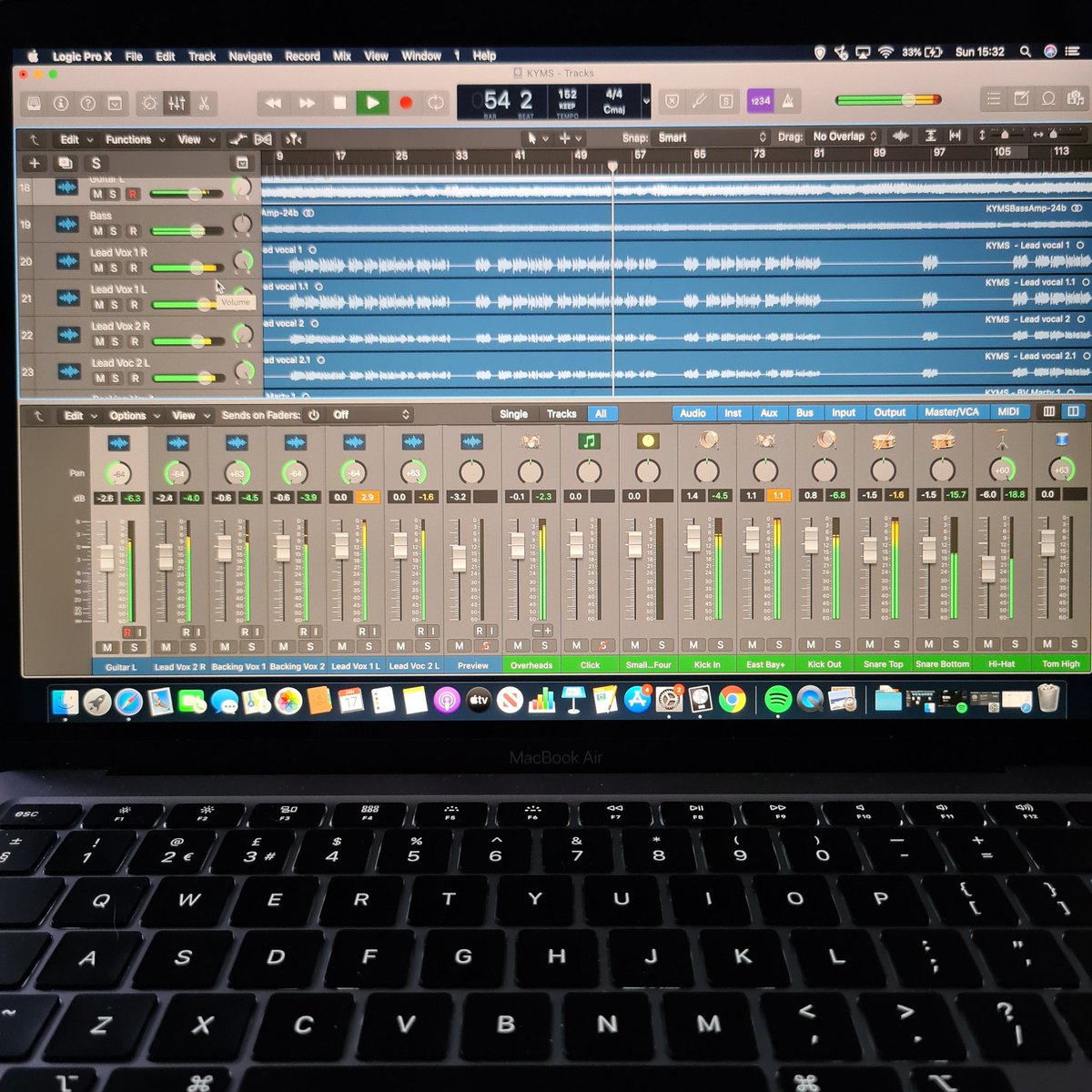Toggle Cycle mode button
The width and height of the screenshot is (1092, 1092).
click(x=436, y=103)
